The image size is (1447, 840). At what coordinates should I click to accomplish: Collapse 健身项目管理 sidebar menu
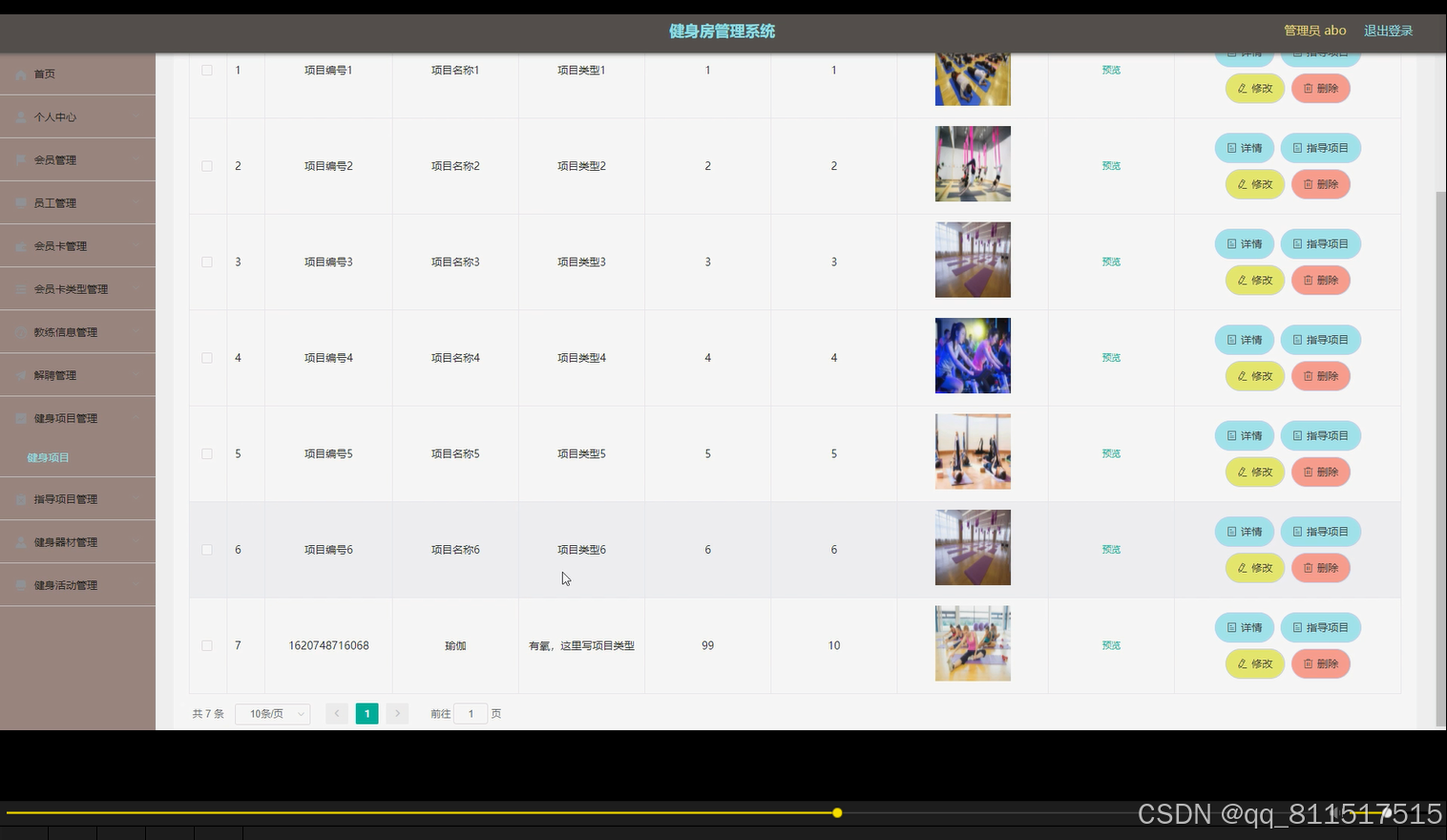77,418
